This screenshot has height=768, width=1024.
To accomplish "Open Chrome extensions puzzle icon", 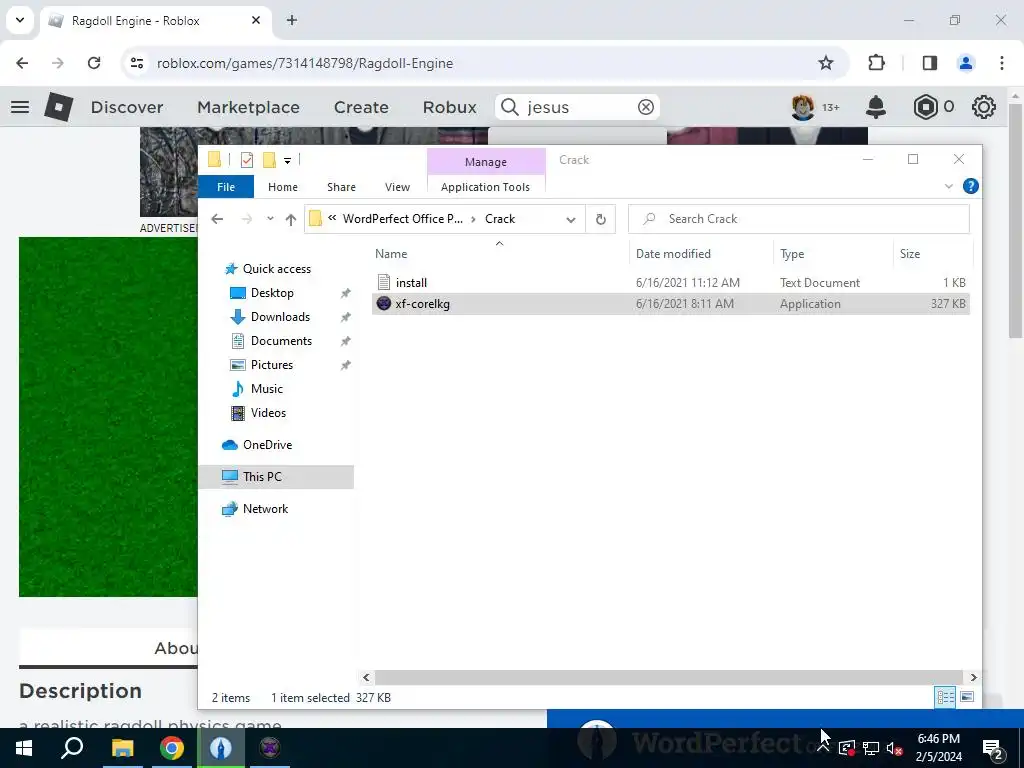I will click(x=876, y=63).
